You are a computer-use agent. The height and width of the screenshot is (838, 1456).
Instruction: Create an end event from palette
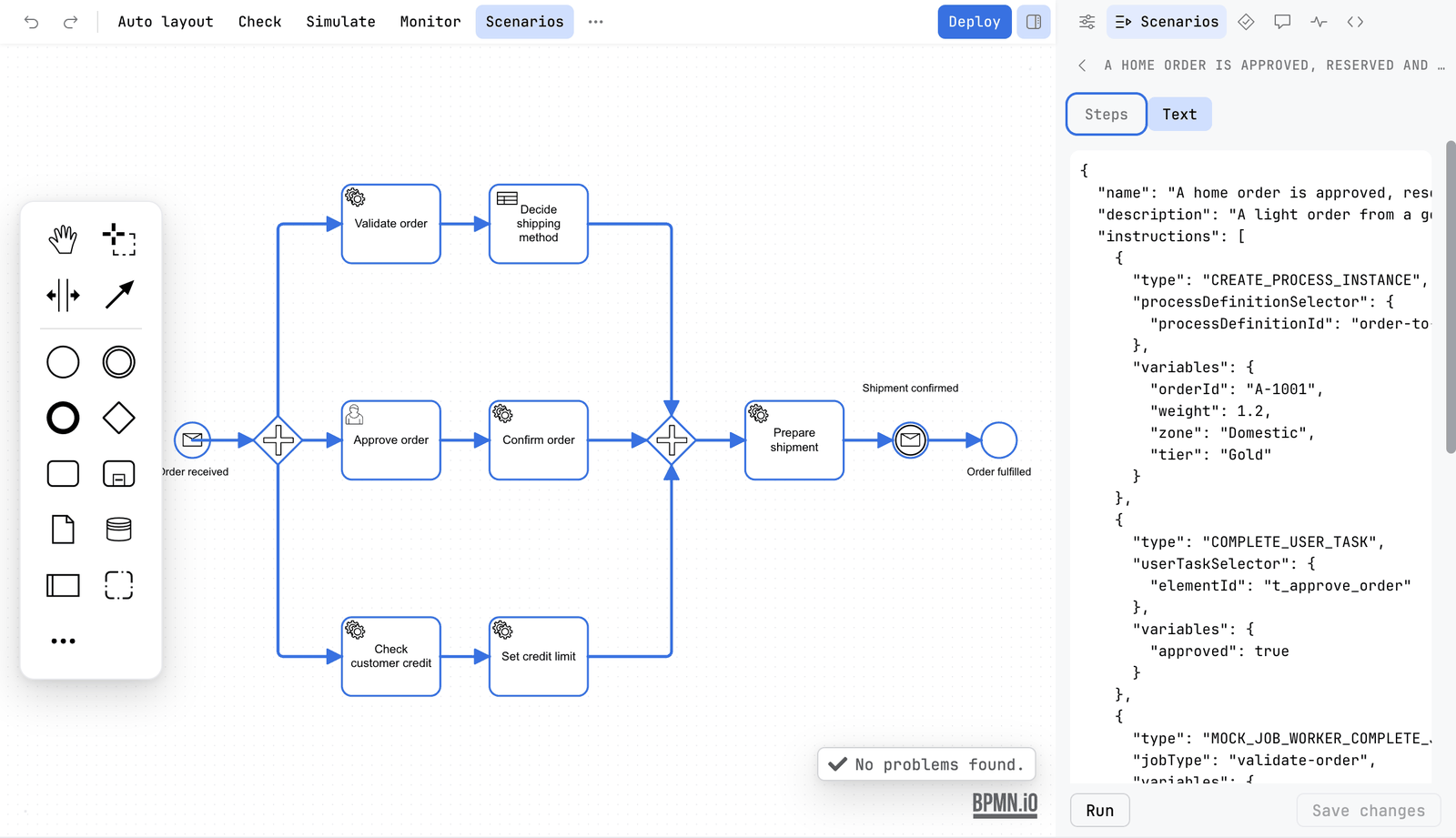tap(63, 418)
